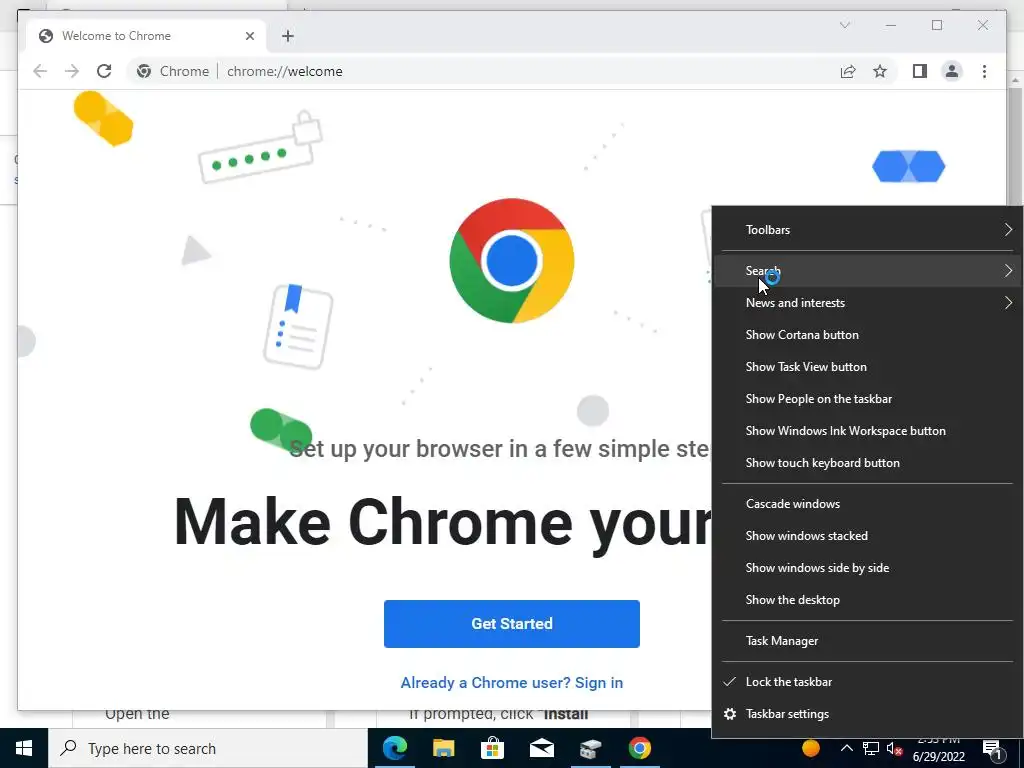Bookmark this tab with the star icon
The image size is (1024, 768).
pyautogui.click(x=880, y=71)
